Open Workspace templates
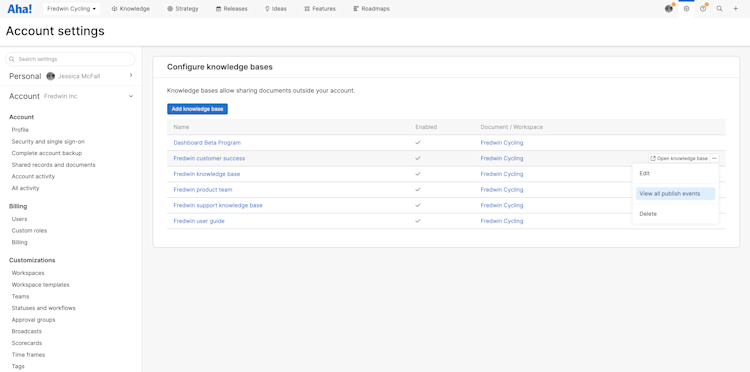 [41, 285]
